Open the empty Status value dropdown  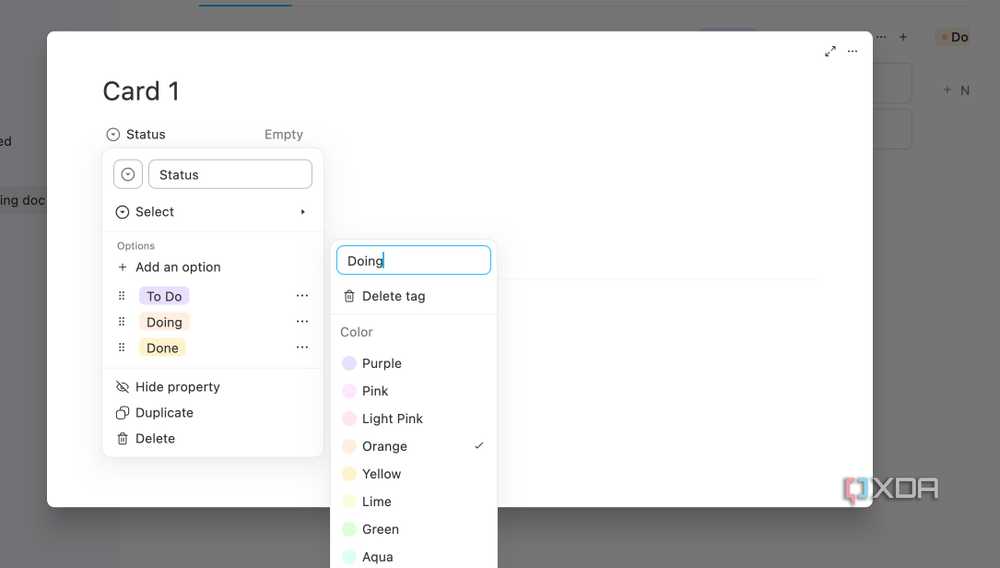[284, 135]
